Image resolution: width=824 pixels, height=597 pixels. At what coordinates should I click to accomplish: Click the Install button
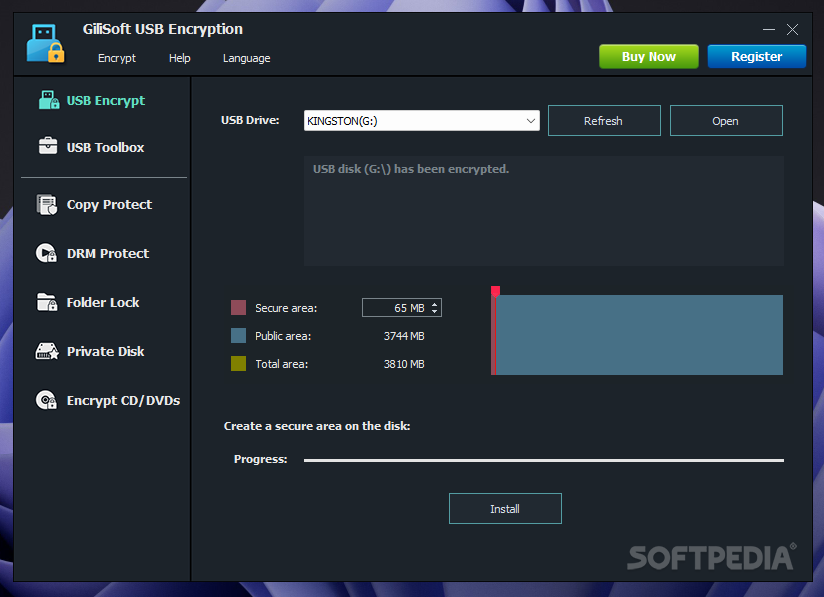[x=505, y=508]
